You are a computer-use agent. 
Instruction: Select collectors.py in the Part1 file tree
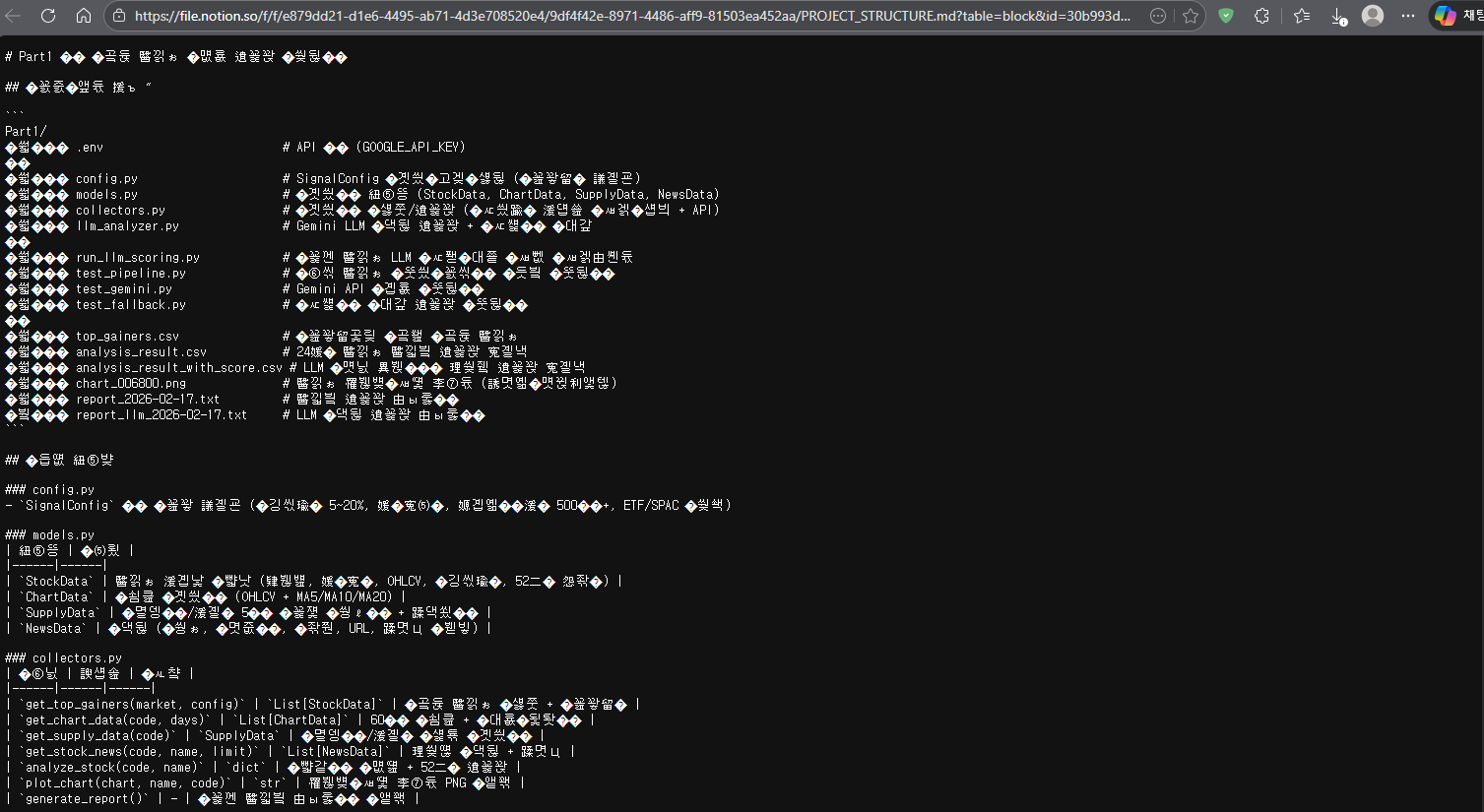(120, 210)
